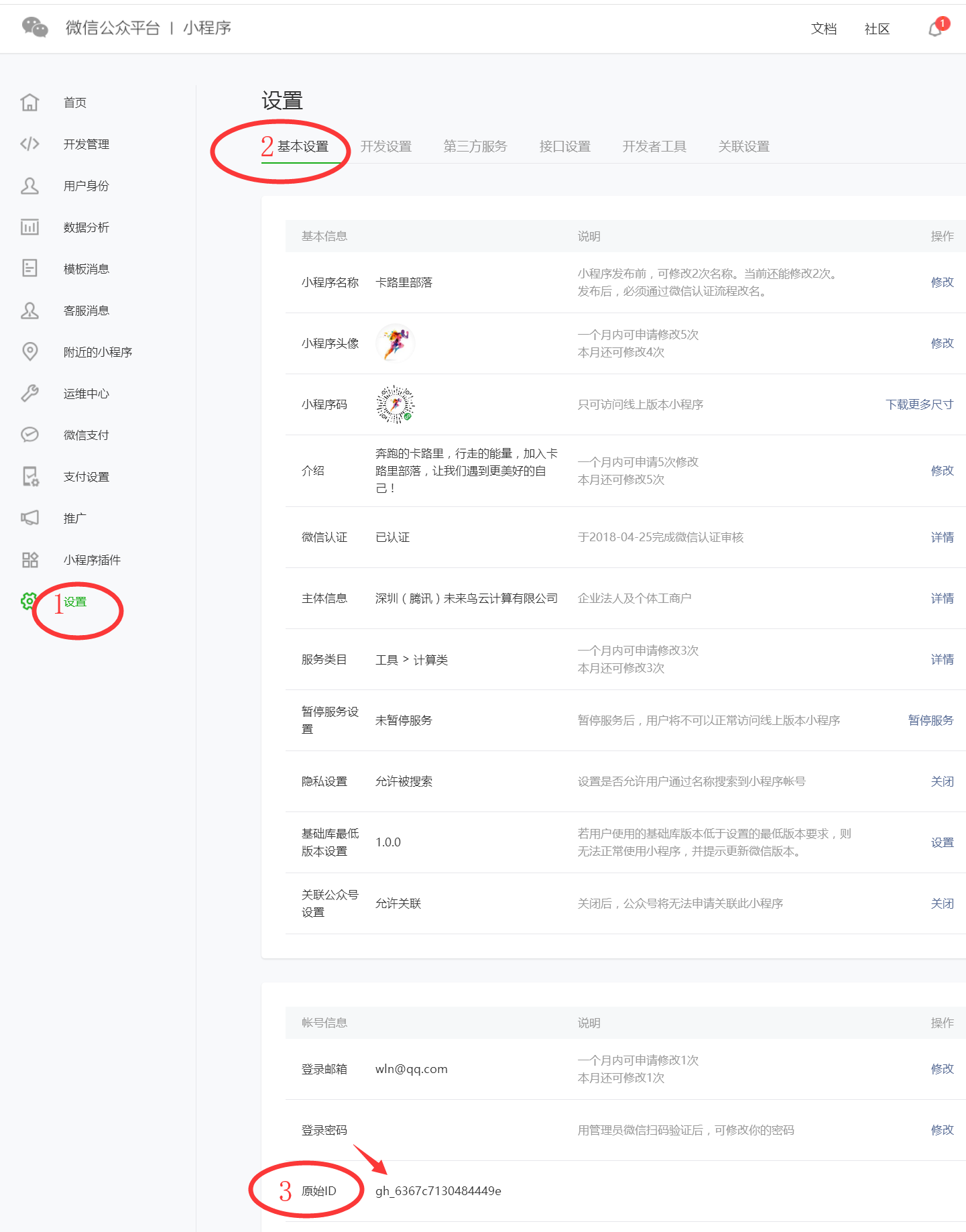966x1232 pixels.
Task: Open the 社区 link in header
Action: (x=877, y=29)
